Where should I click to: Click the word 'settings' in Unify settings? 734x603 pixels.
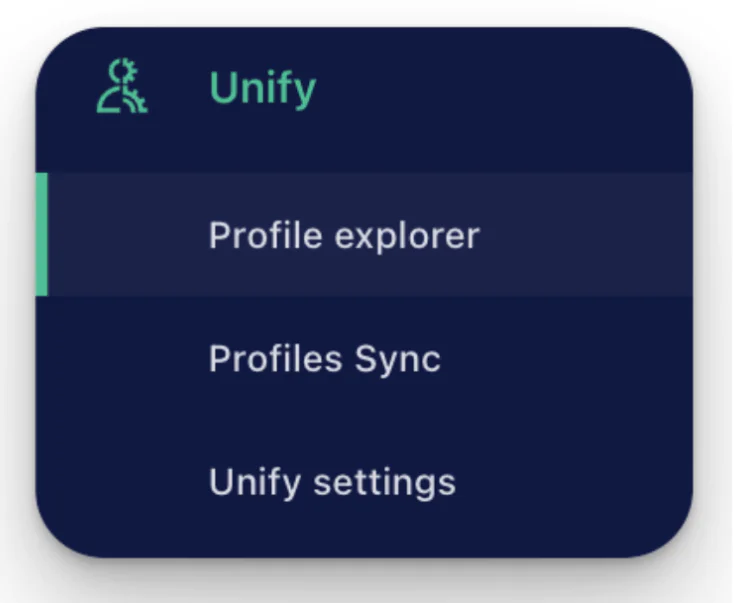click(384, 483)
